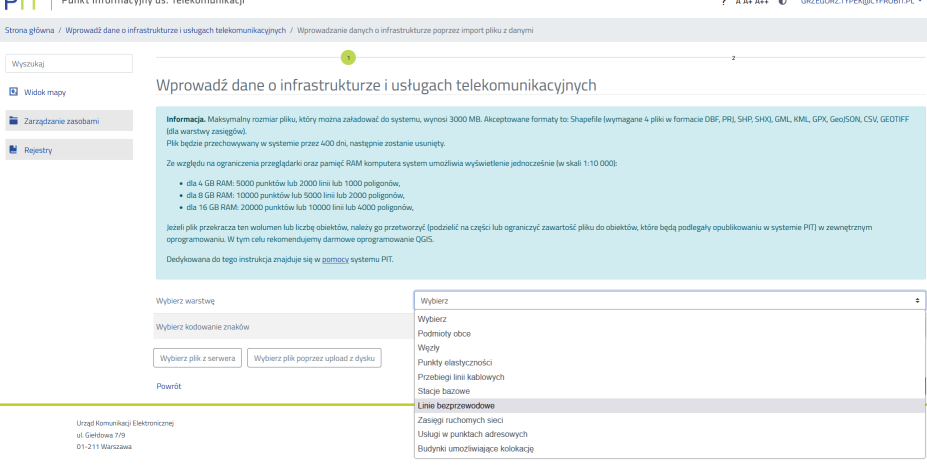Screen dimensions: 927x470
Task: Click bold Informacja. text in info box
Action: [186, 119]
